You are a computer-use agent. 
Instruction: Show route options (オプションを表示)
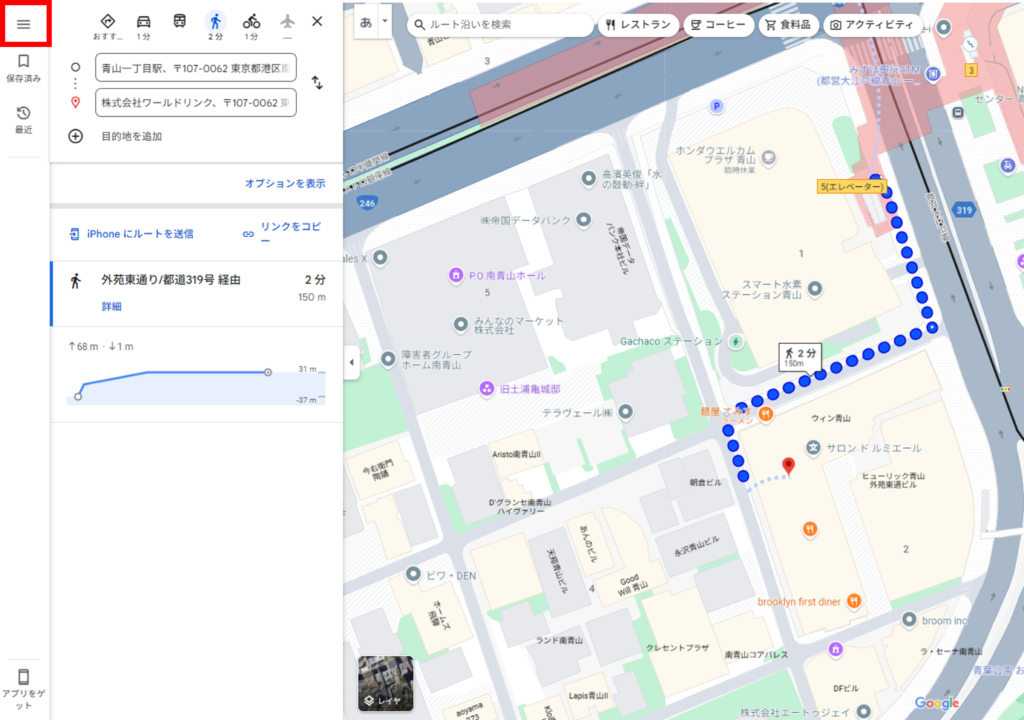285,183
